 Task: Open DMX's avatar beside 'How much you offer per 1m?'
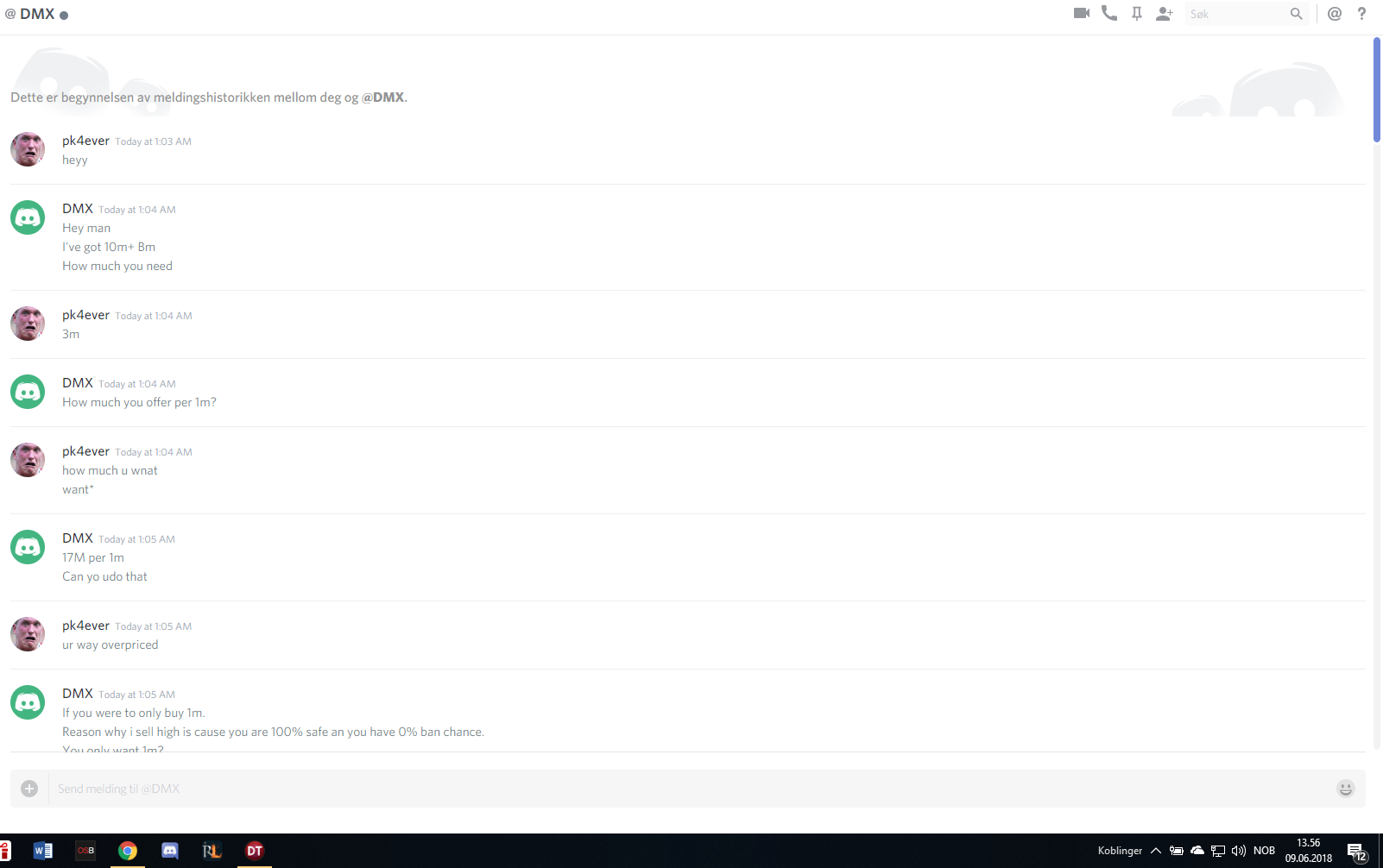click(28, 392)
